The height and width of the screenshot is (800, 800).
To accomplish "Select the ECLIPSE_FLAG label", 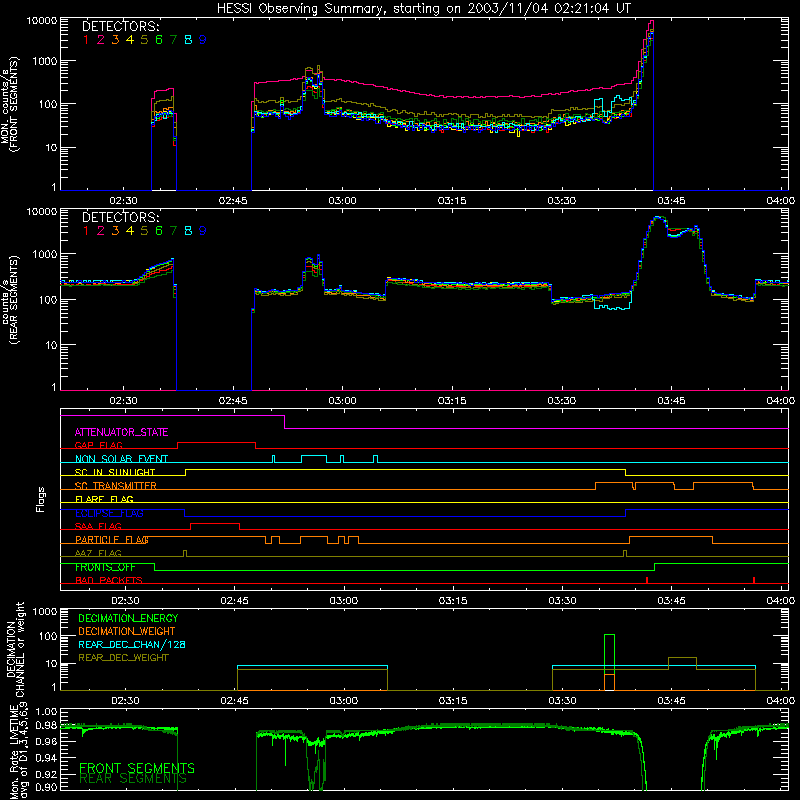I will (109, 513).
